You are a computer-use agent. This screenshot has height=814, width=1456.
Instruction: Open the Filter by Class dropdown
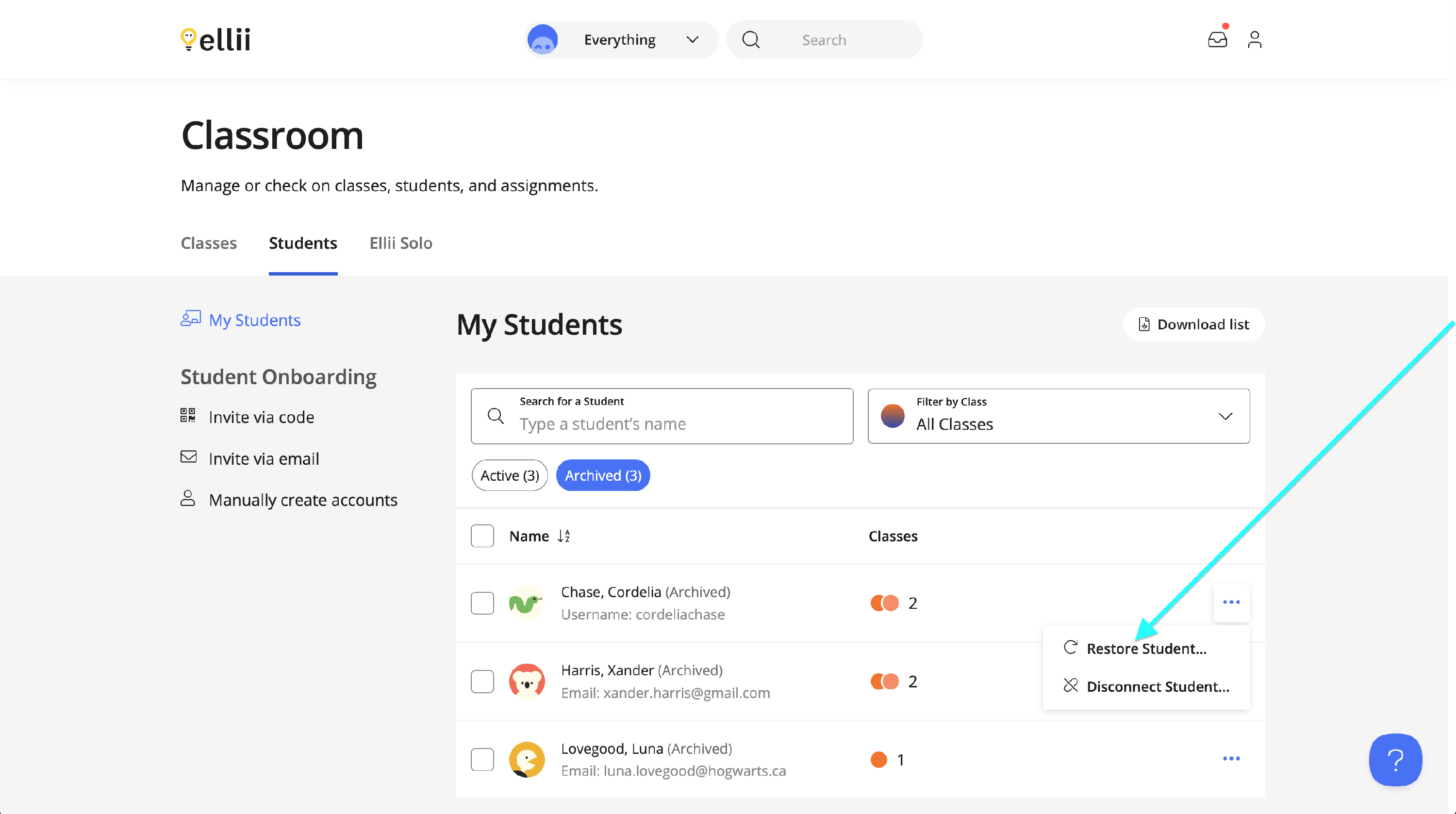tap(1058, 416)
